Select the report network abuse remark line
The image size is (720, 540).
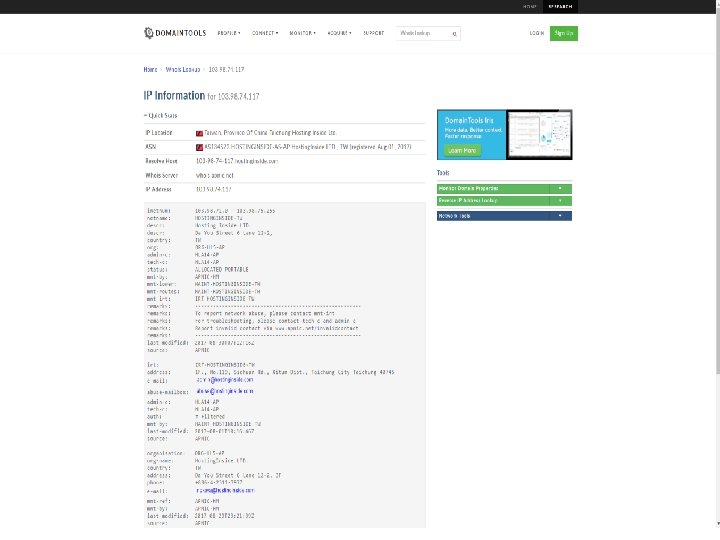point(265,314)
